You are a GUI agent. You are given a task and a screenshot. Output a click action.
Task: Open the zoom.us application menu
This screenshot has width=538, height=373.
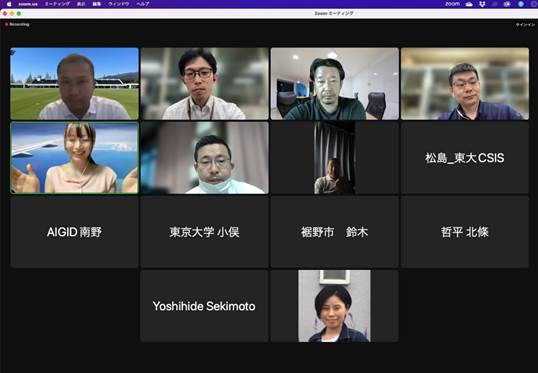click(28, 4)
